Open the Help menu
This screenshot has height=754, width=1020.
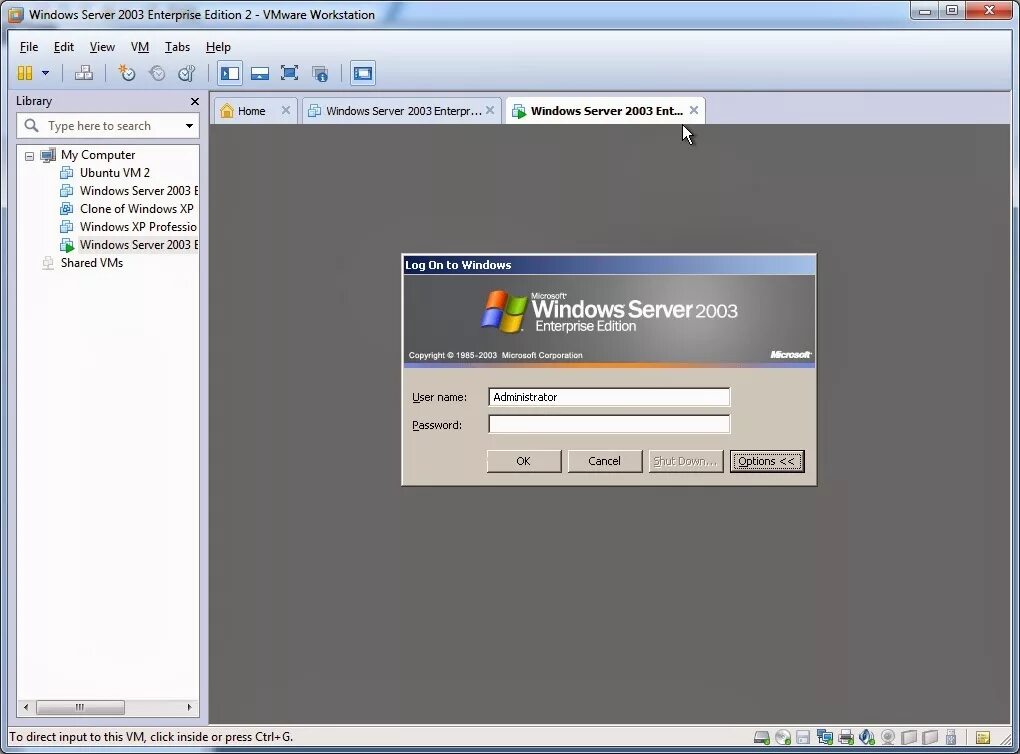218,47
